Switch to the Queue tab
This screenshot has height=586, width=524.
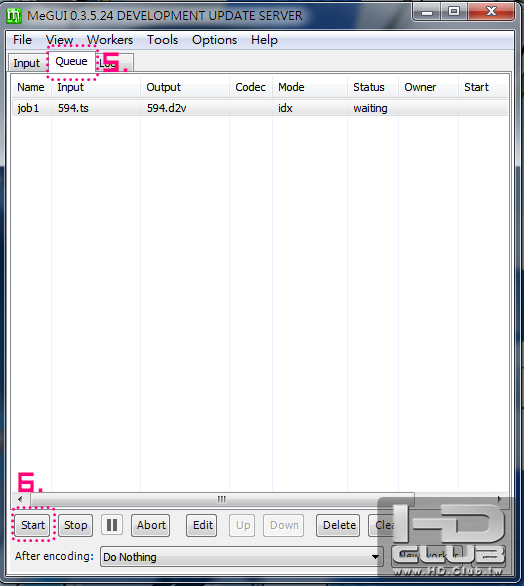pos(71,61)
